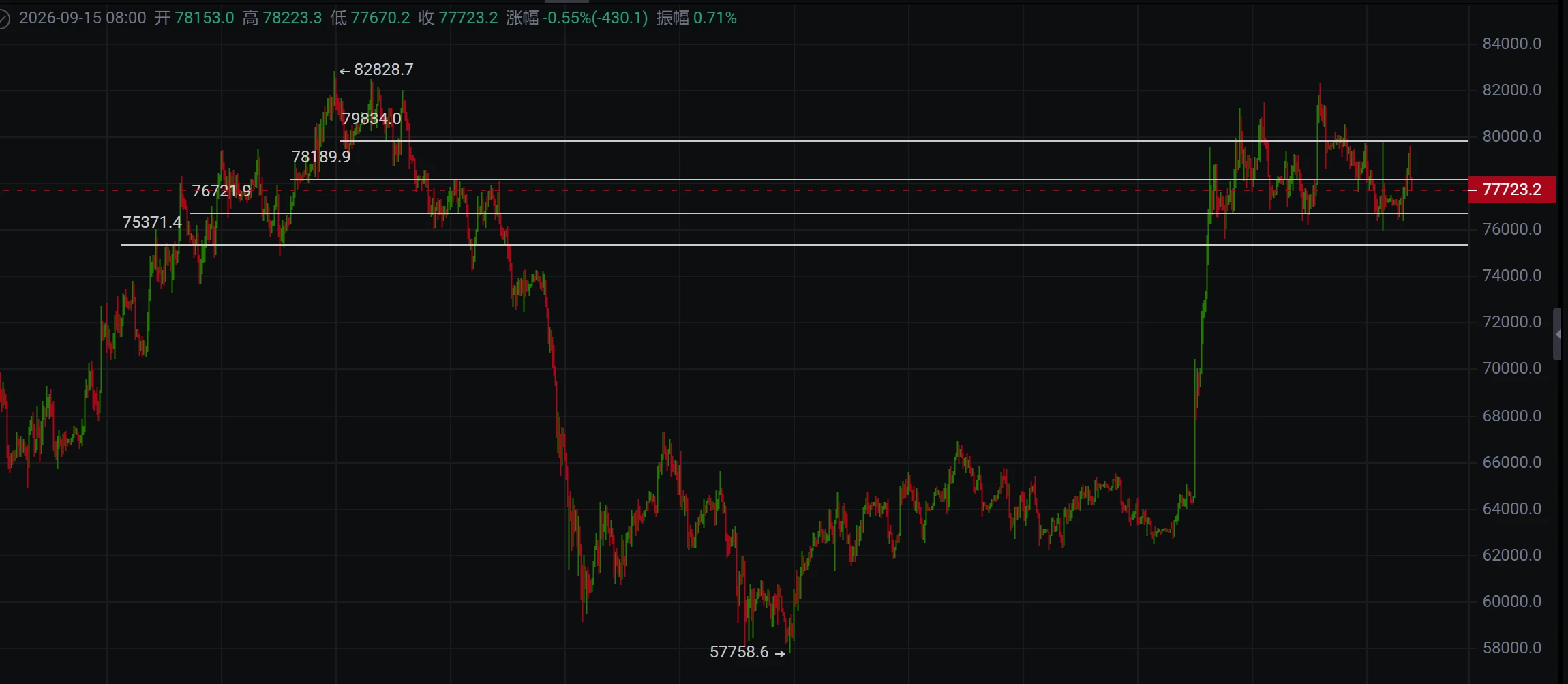Click the date 2026-09-15 08:00 in the info bar

[x=82, y=18]
